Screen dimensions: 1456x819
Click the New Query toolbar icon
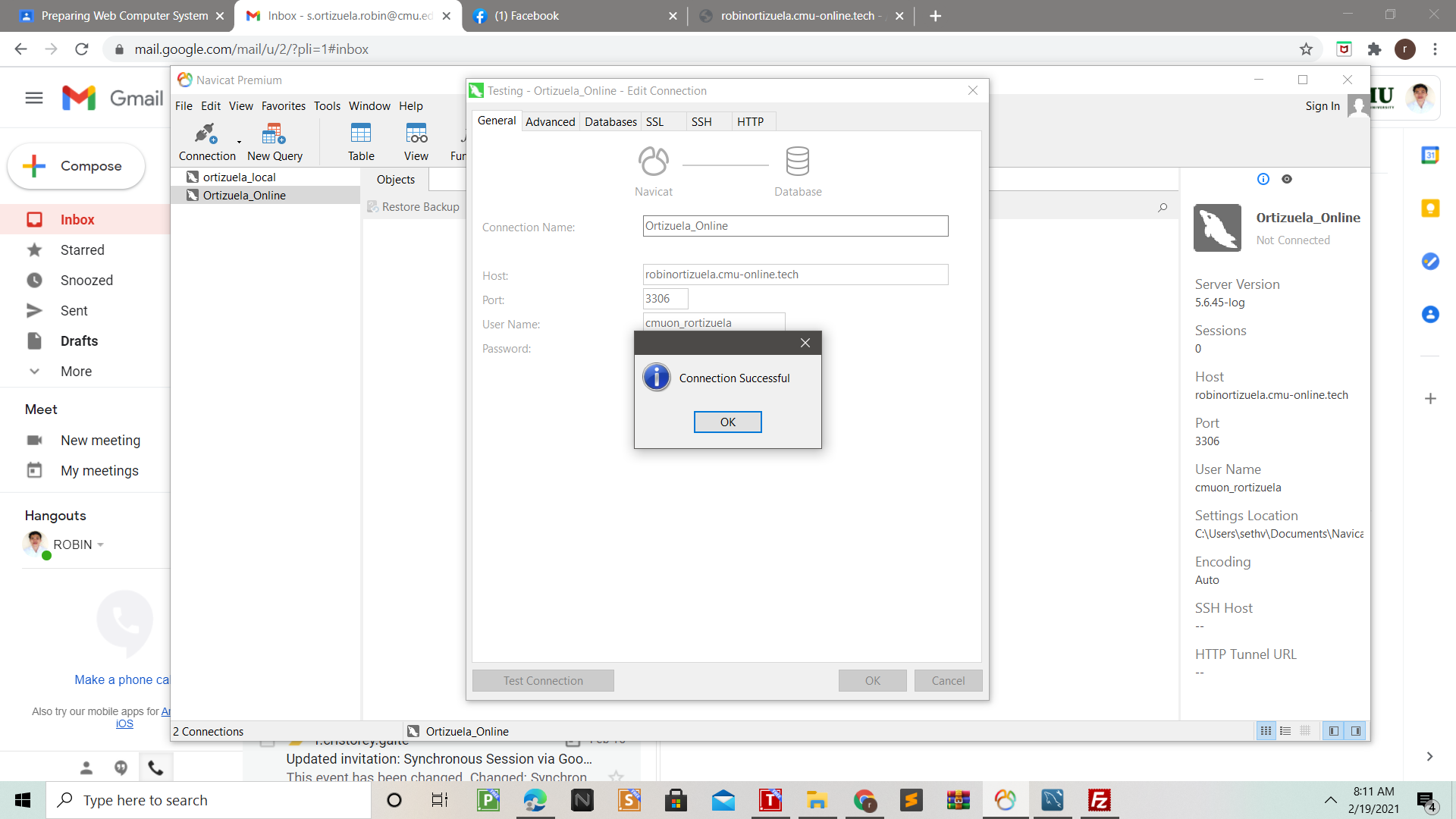274,135
